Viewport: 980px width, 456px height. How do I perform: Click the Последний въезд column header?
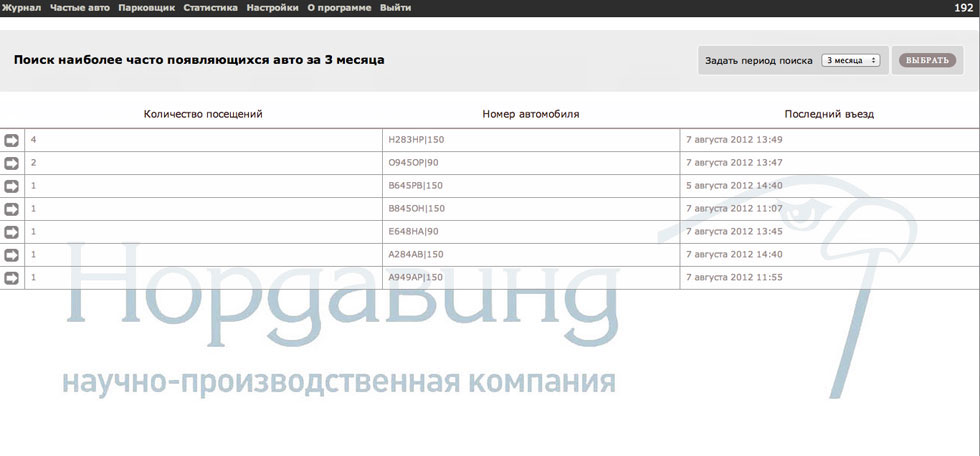(x=829, y=114)
